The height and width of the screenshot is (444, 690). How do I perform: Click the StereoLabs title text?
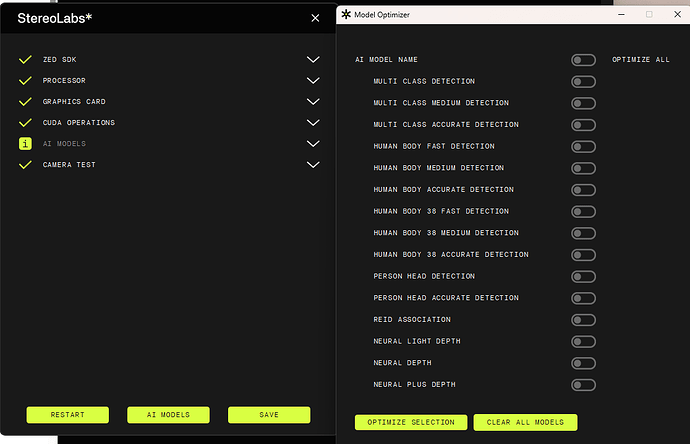(x=55, y=18)
